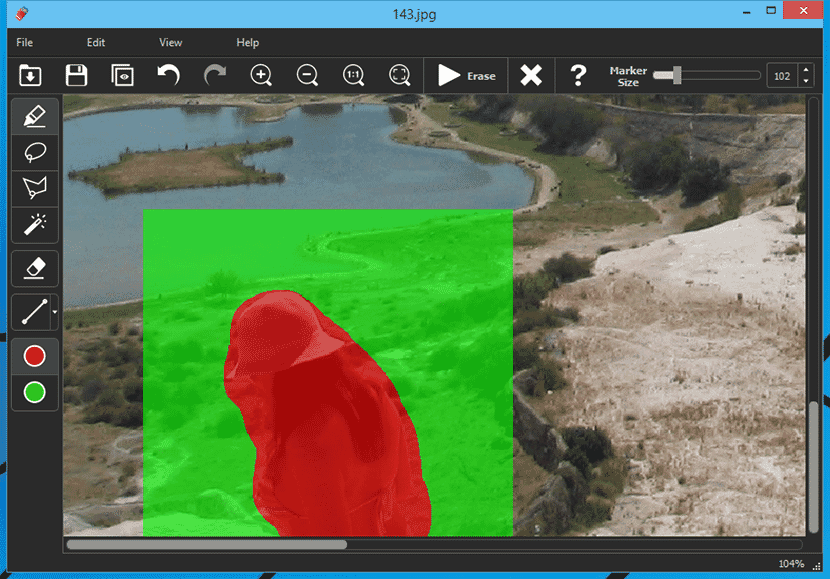830x579 pixels.
Task: Save the image with floppy disk icon
Action: [x=76, y=76]
